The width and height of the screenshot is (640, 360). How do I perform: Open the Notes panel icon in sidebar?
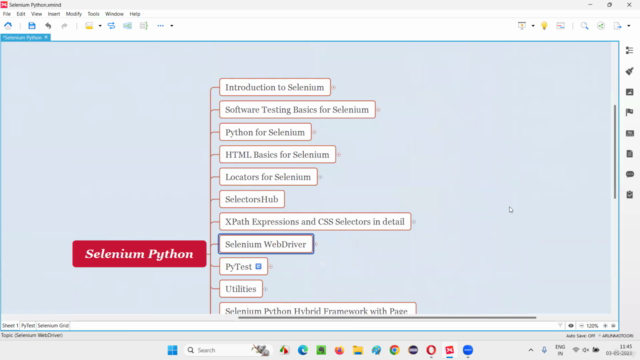pyautogui.click(x=629, y=154)
